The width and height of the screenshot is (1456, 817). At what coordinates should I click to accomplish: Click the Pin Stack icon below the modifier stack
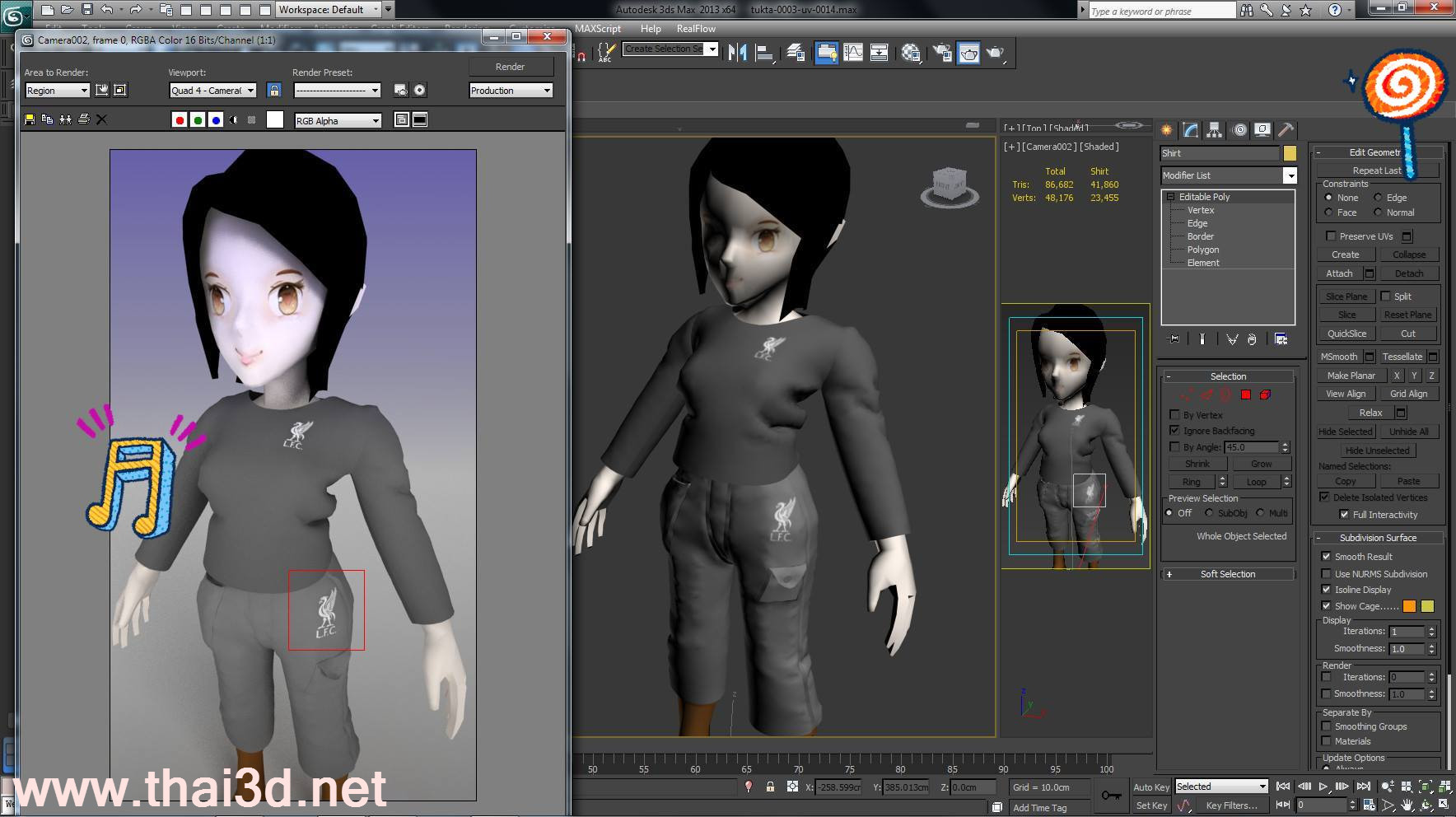pyautogui.click(x=1174, y=339)
